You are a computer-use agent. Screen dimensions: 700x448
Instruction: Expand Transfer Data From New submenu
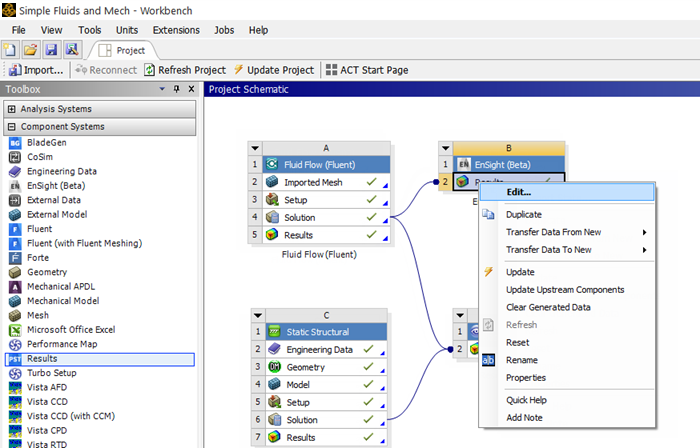567,232
